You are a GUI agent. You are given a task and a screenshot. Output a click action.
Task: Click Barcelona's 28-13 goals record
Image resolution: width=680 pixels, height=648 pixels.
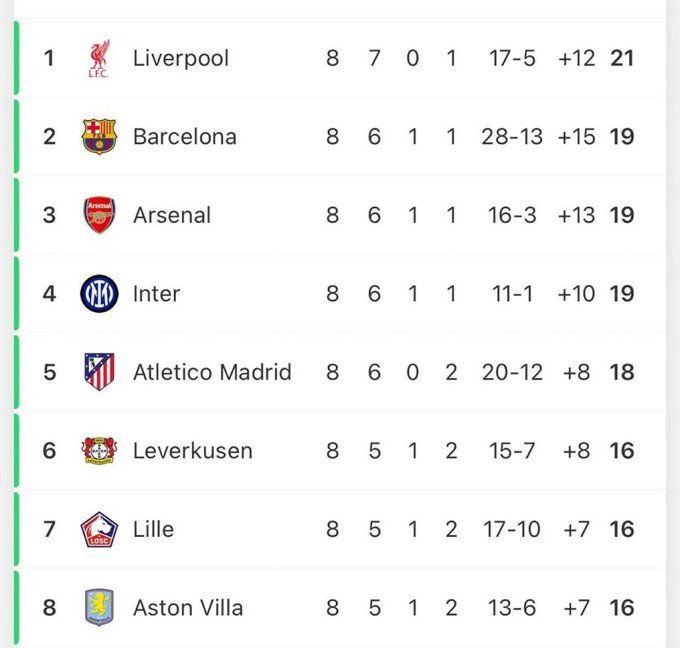tap(512, 137)
